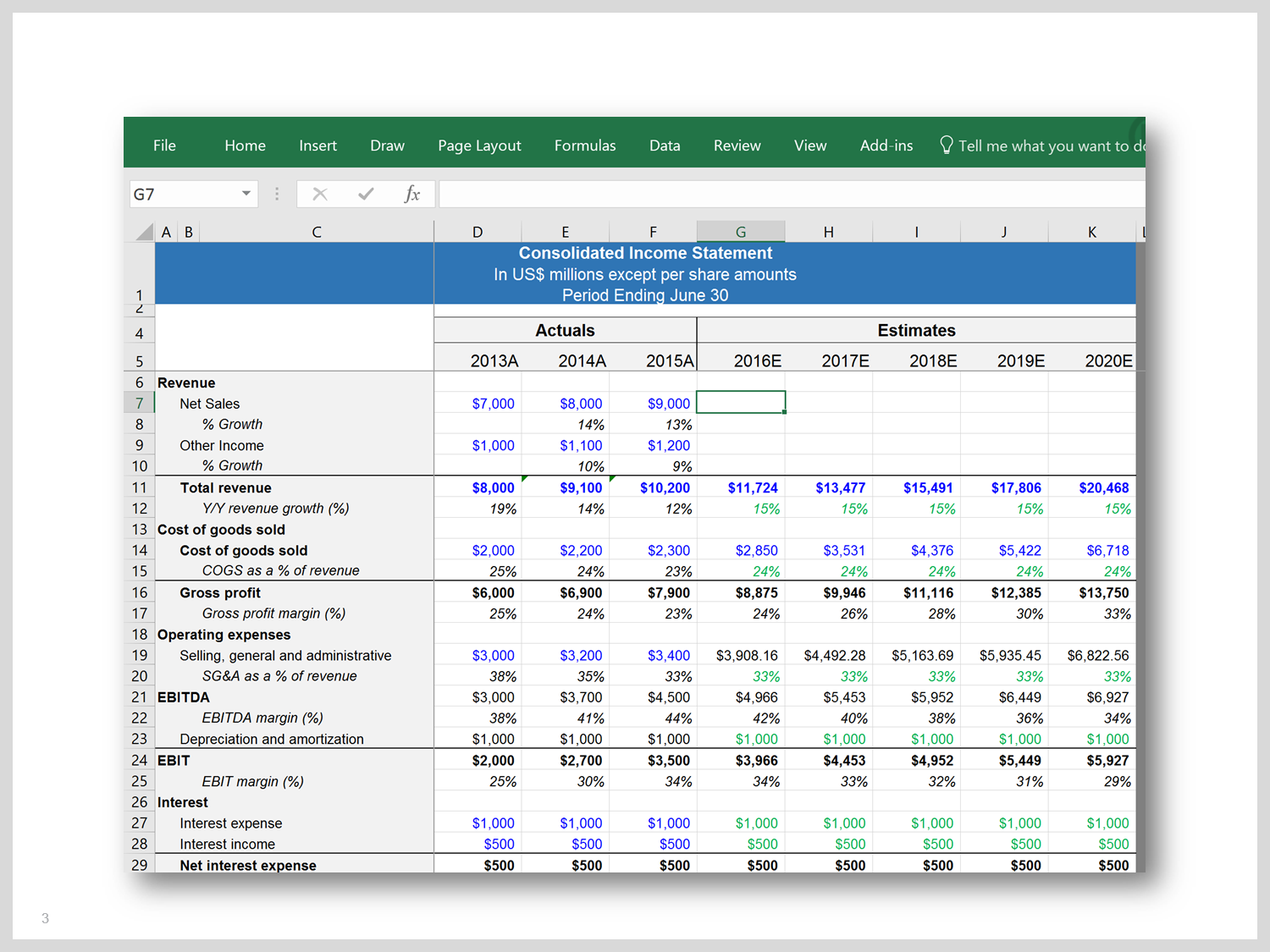
Task: Click the formula bar vertical dots handle
Action: click(x=277, y=194)
